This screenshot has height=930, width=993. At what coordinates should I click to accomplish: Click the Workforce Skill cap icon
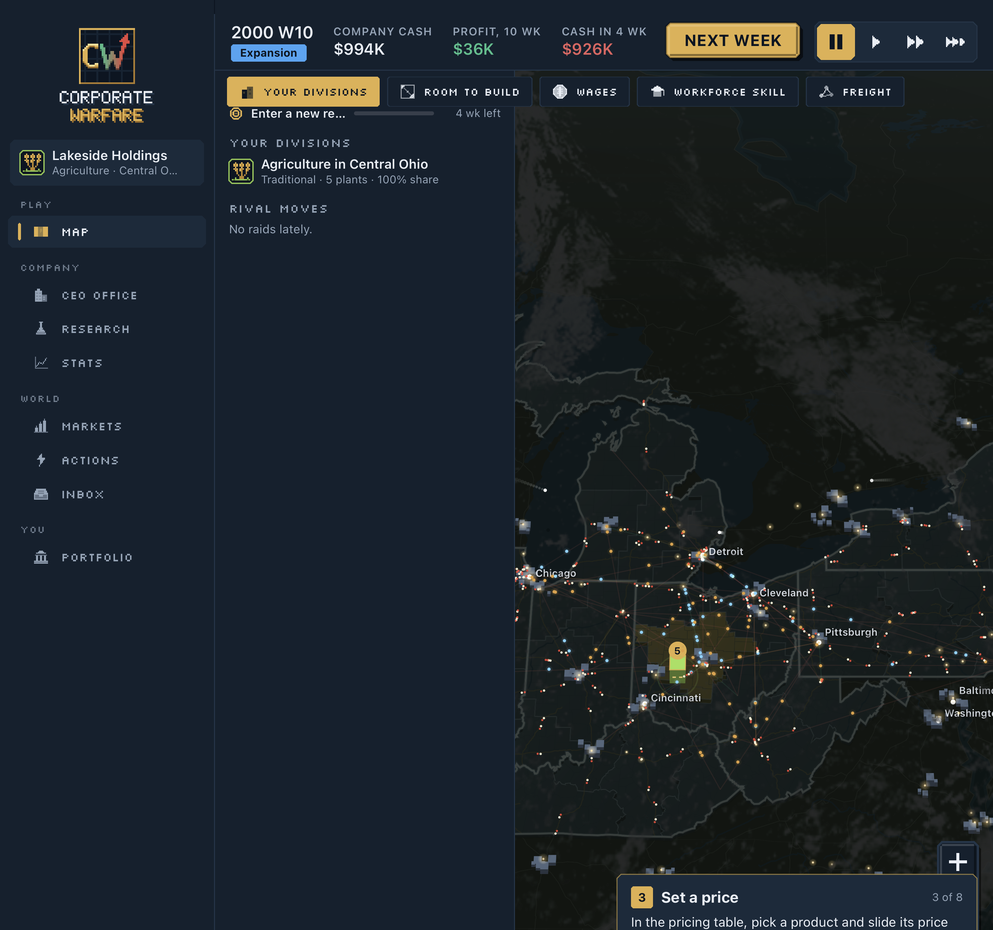(658, 92)
